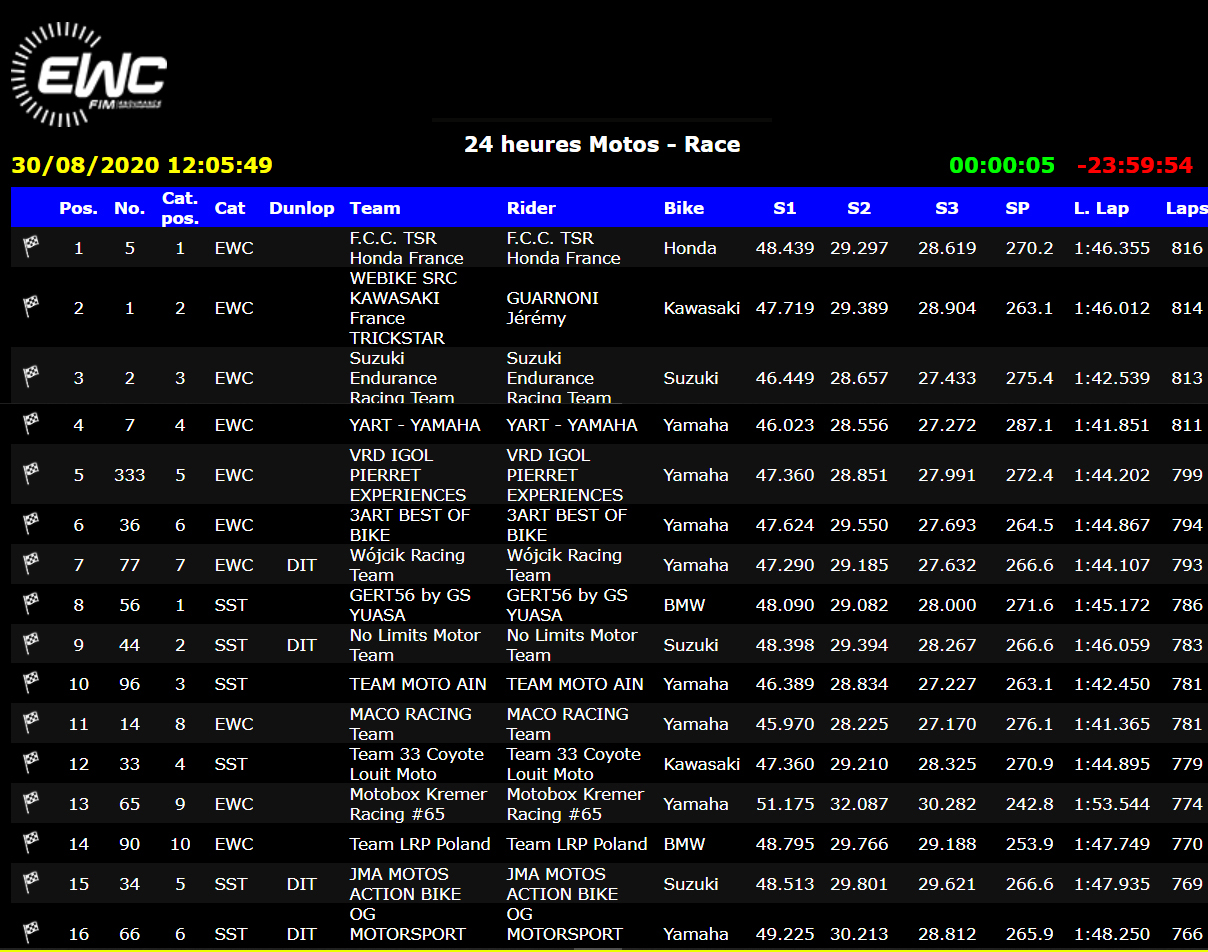Click TEAM MOTO AIN in the Rider column
The width and height of the screenshot is (1208, 952).
(575, 684)
